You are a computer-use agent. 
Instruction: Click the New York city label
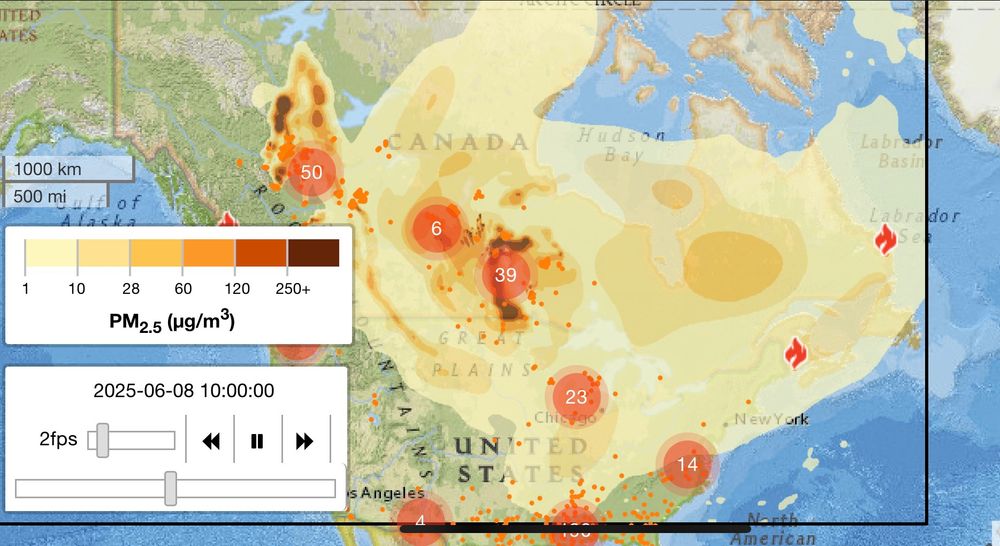tap(772, 419)
